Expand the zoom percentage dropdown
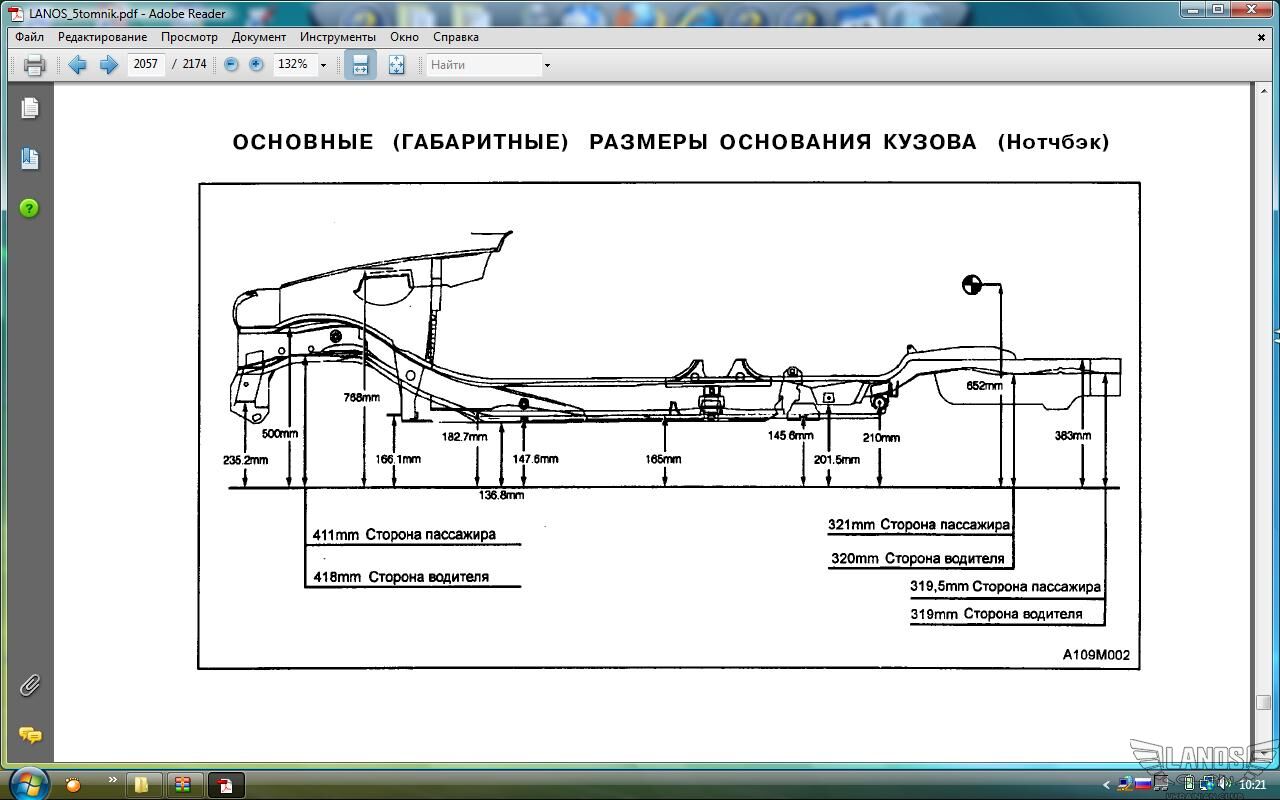The width and height of the screenshot is (1280, 800). tap(323, 65)
